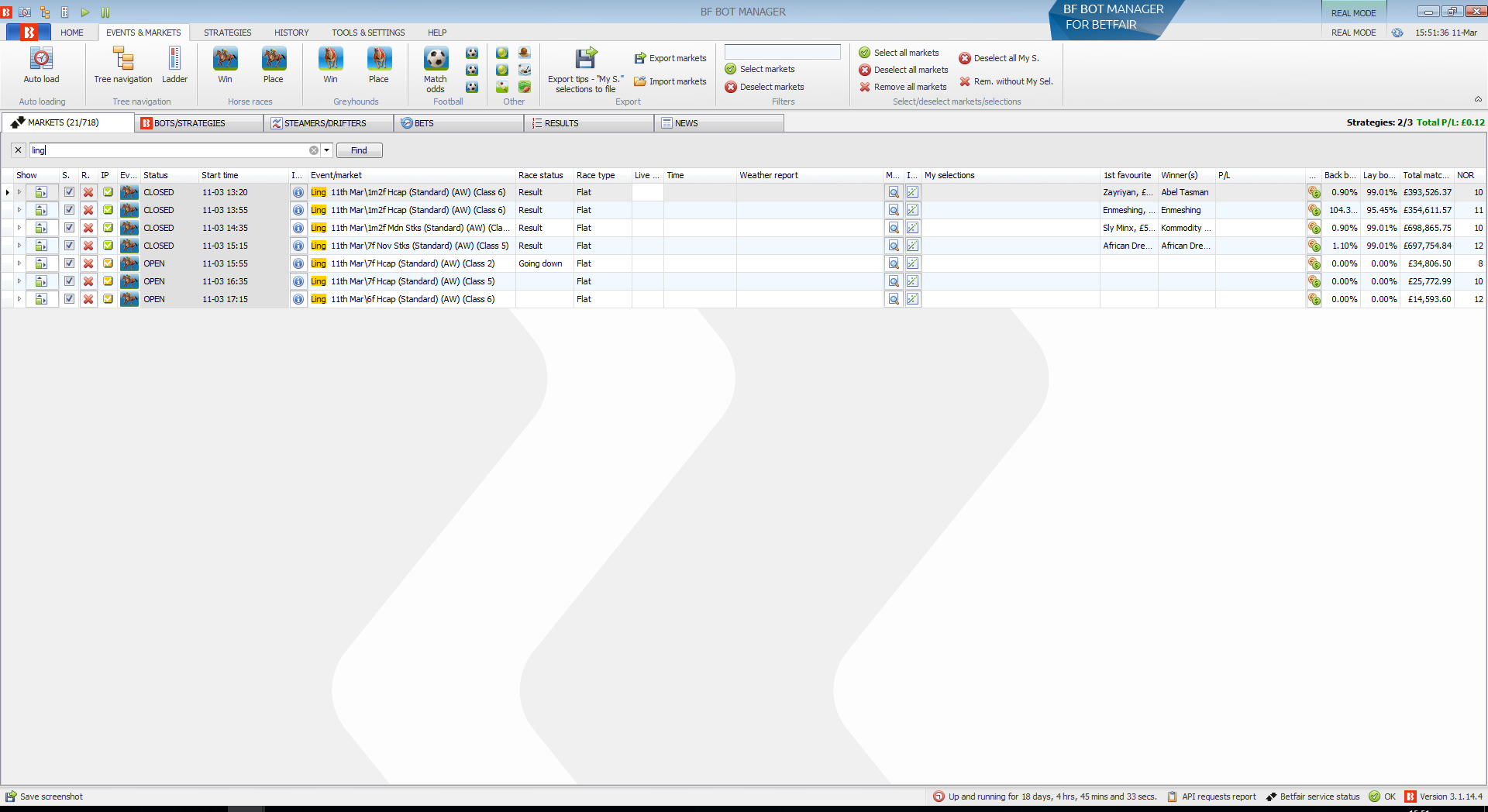
Task: Open Tree navigation
Action: (x=123, y=65)
